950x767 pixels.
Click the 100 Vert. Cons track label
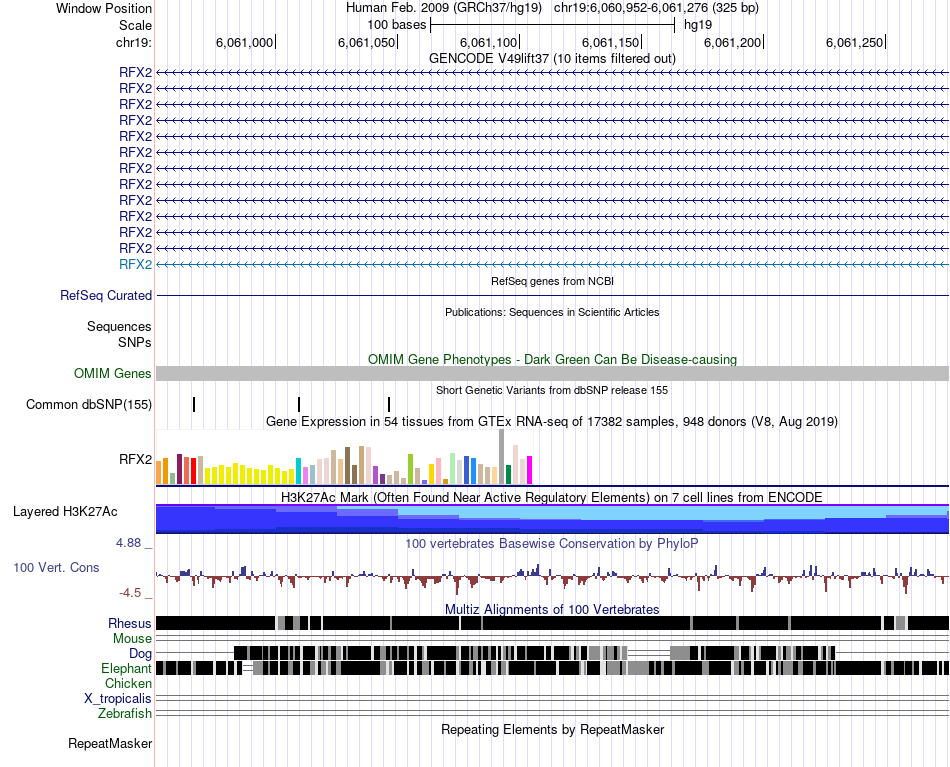coord(56,568)
